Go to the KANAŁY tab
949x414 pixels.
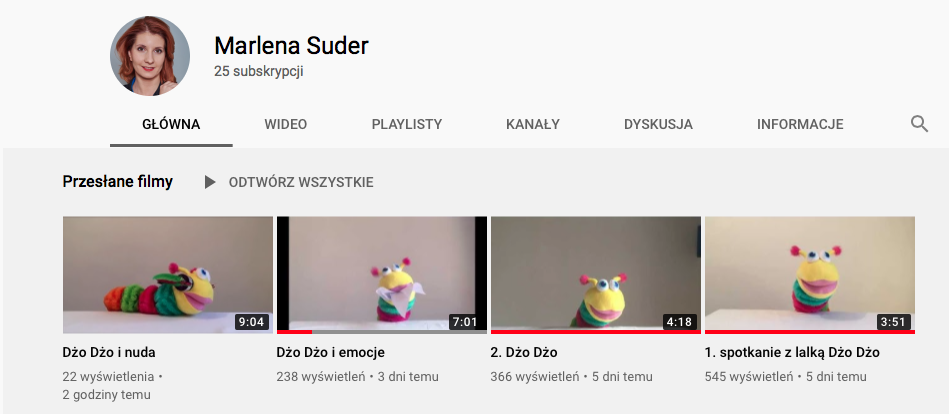533,125
